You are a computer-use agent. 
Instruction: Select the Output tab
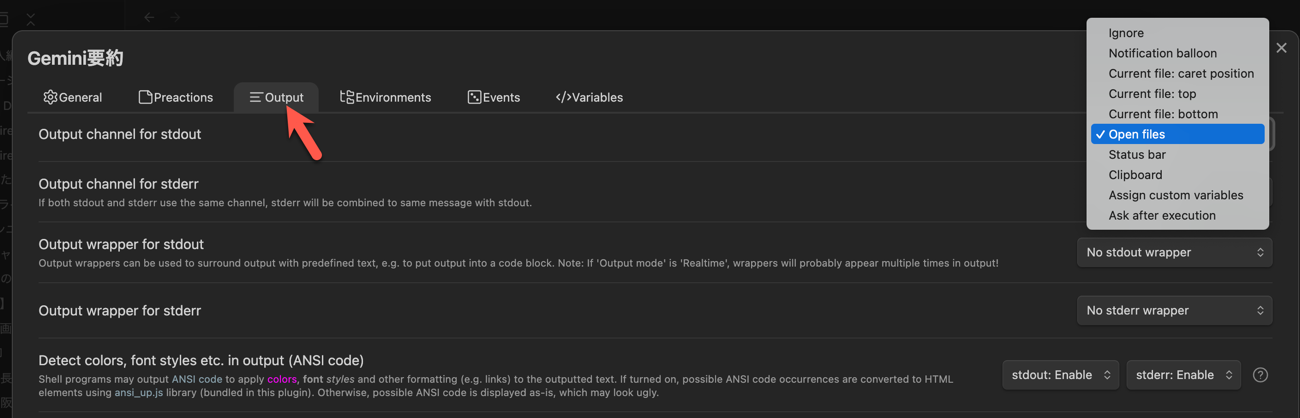[x=276, y=97]
